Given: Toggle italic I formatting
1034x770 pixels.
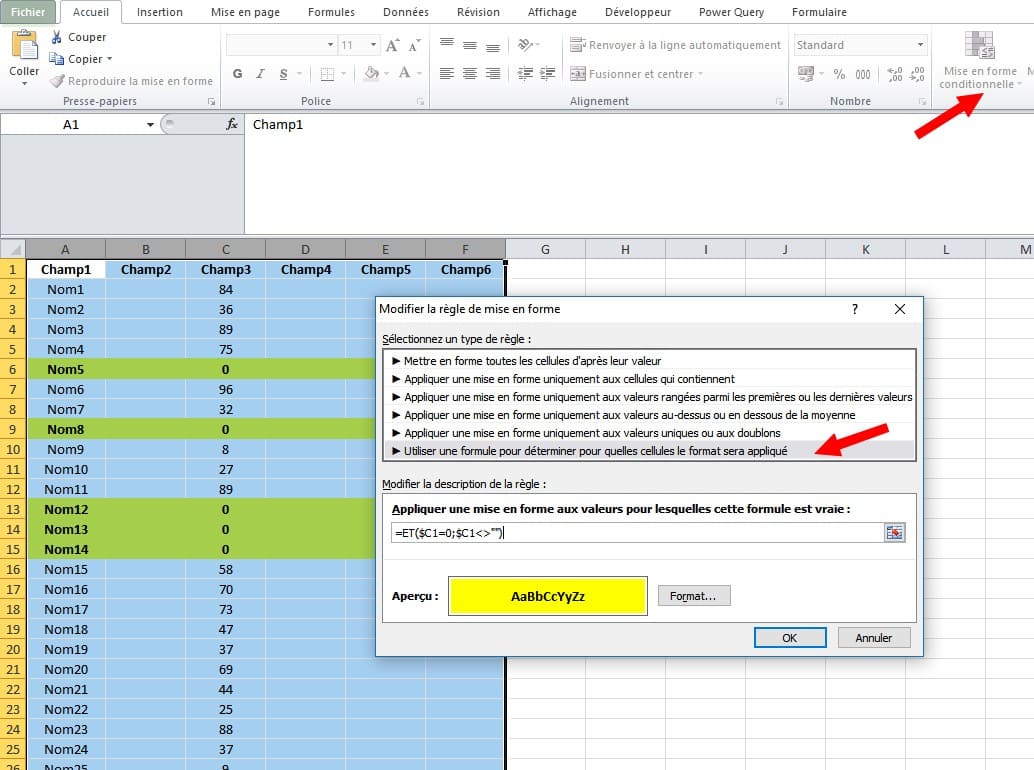Looking at the screenshot, I should tap(261, 74).
